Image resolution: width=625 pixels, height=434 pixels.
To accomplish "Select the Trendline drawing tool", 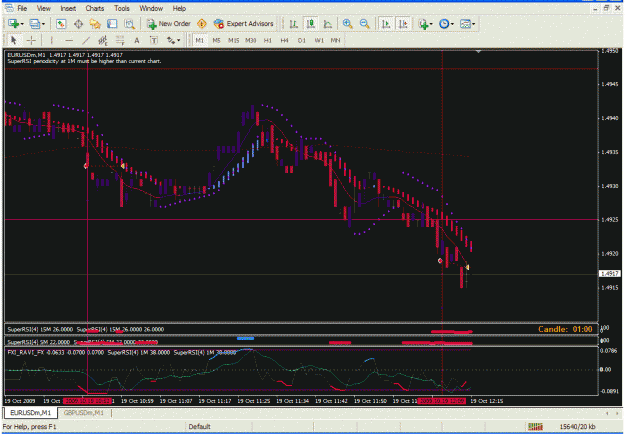I will click(86, 40).
